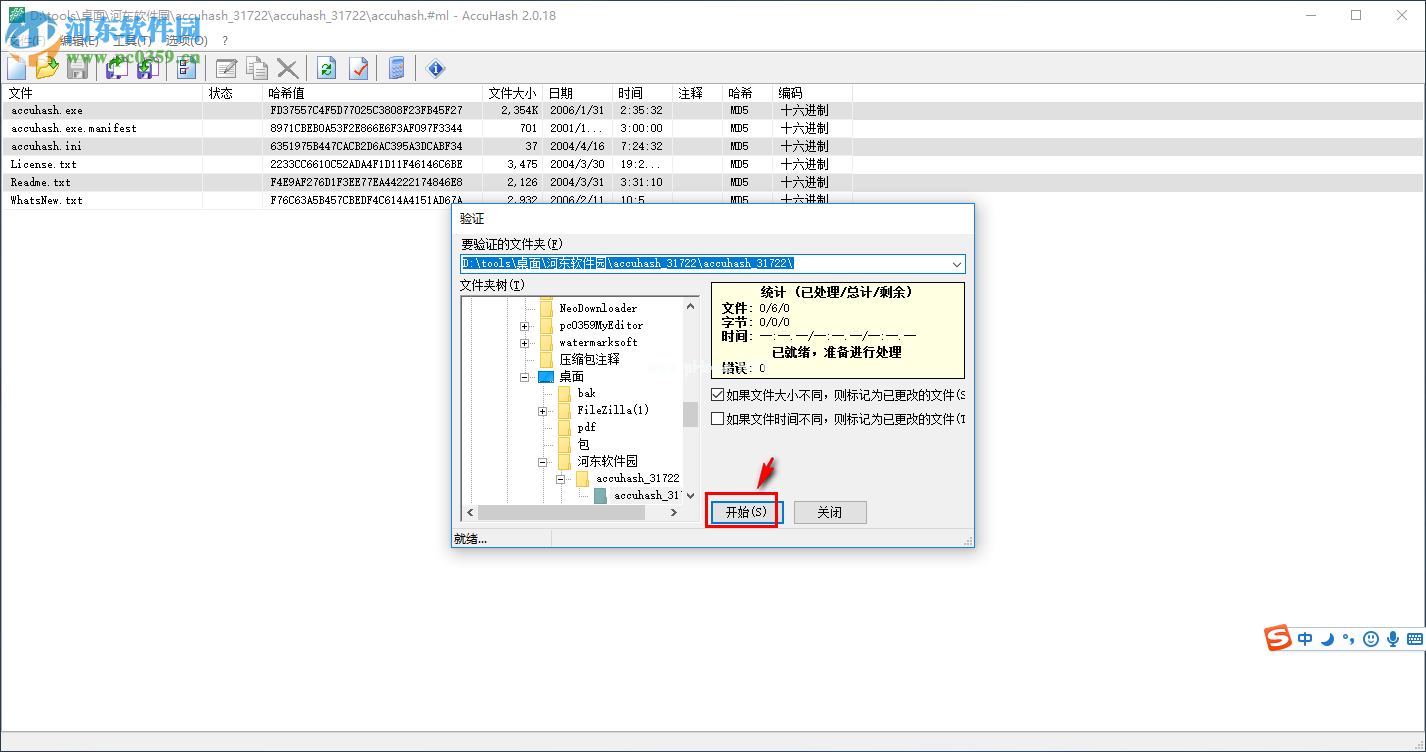Select the accuhash.exe.manifest file row

pyautogui.click(x=712, y=129)
